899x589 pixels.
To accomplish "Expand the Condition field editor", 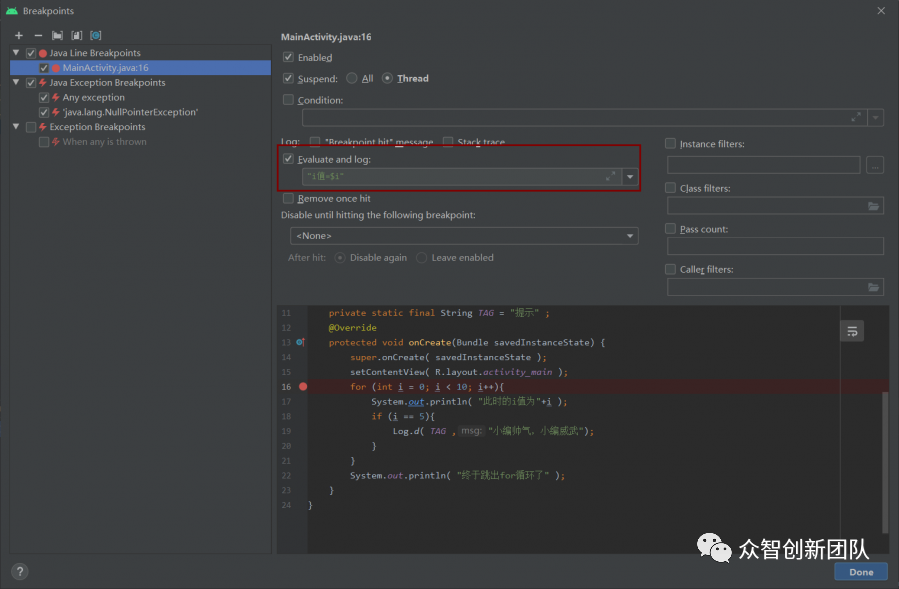I will tap(856, 117).
